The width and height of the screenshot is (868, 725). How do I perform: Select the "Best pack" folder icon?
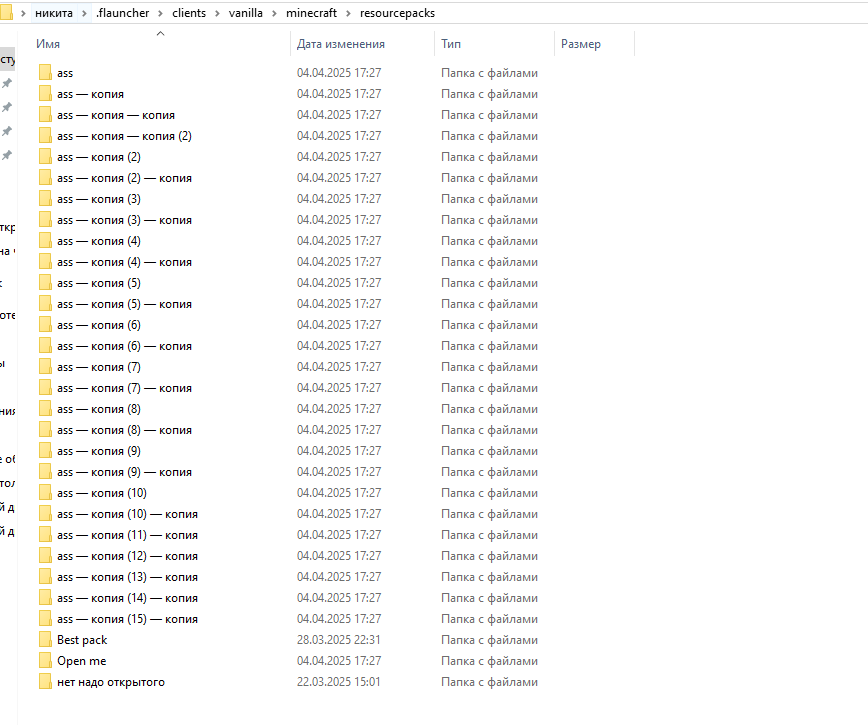pos(45,640)
